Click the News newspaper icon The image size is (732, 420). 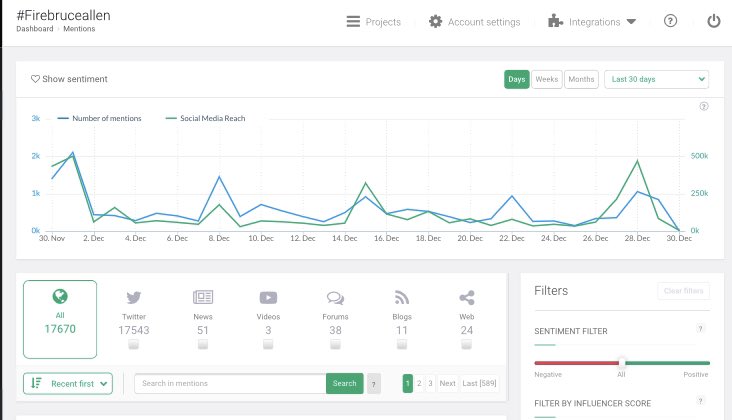click(203, 297)
